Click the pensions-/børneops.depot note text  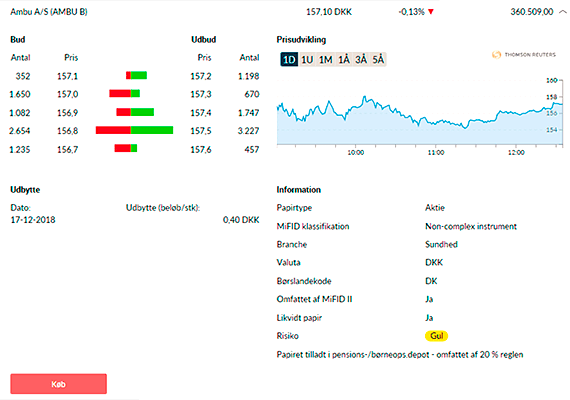pos(400,355)
